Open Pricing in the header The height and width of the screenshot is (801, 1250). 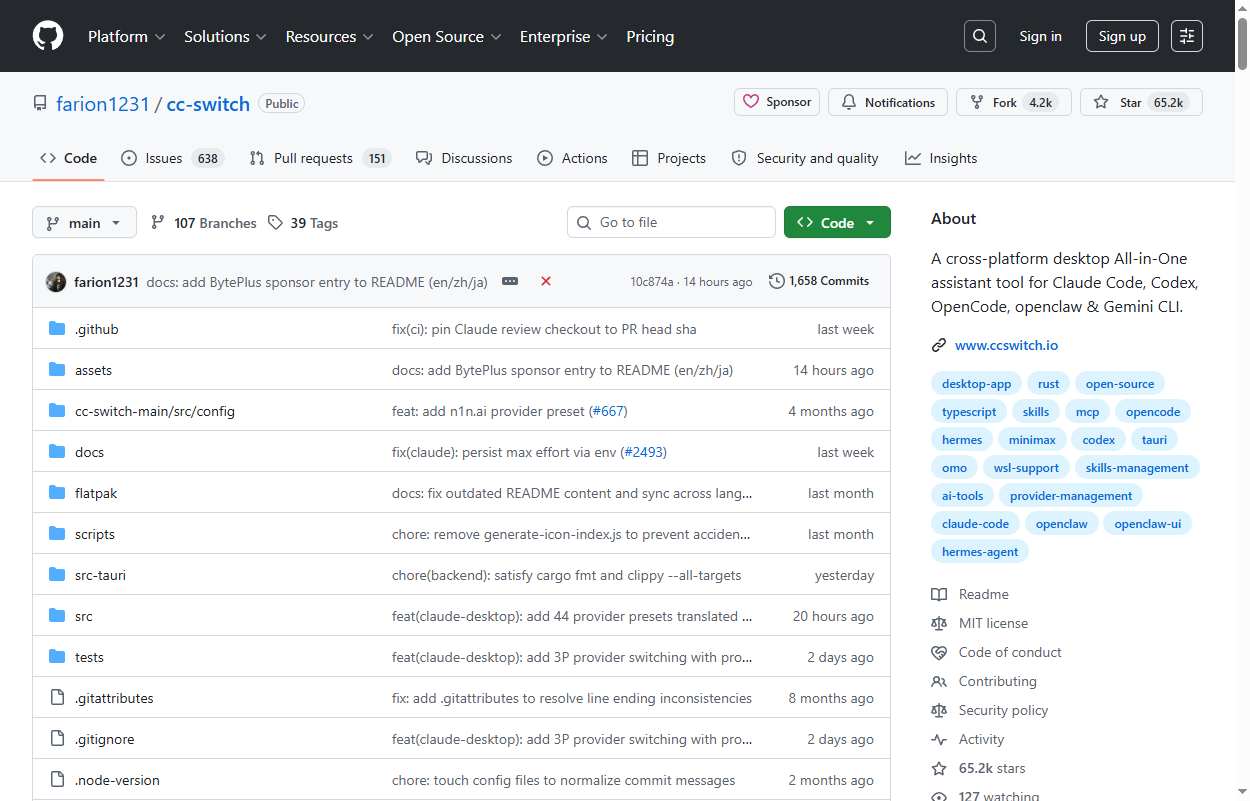pos(650,36)
